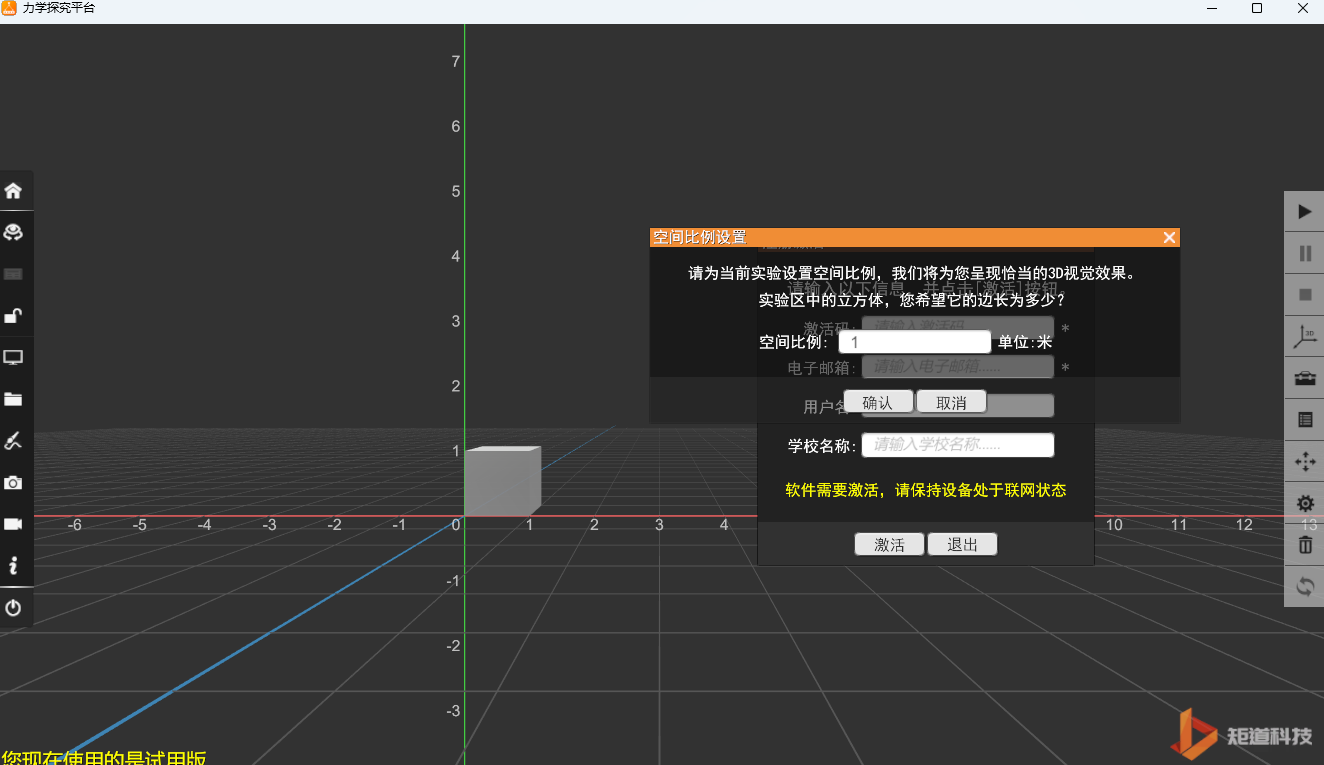Click the 空间比例 input field

click(914, 342)
